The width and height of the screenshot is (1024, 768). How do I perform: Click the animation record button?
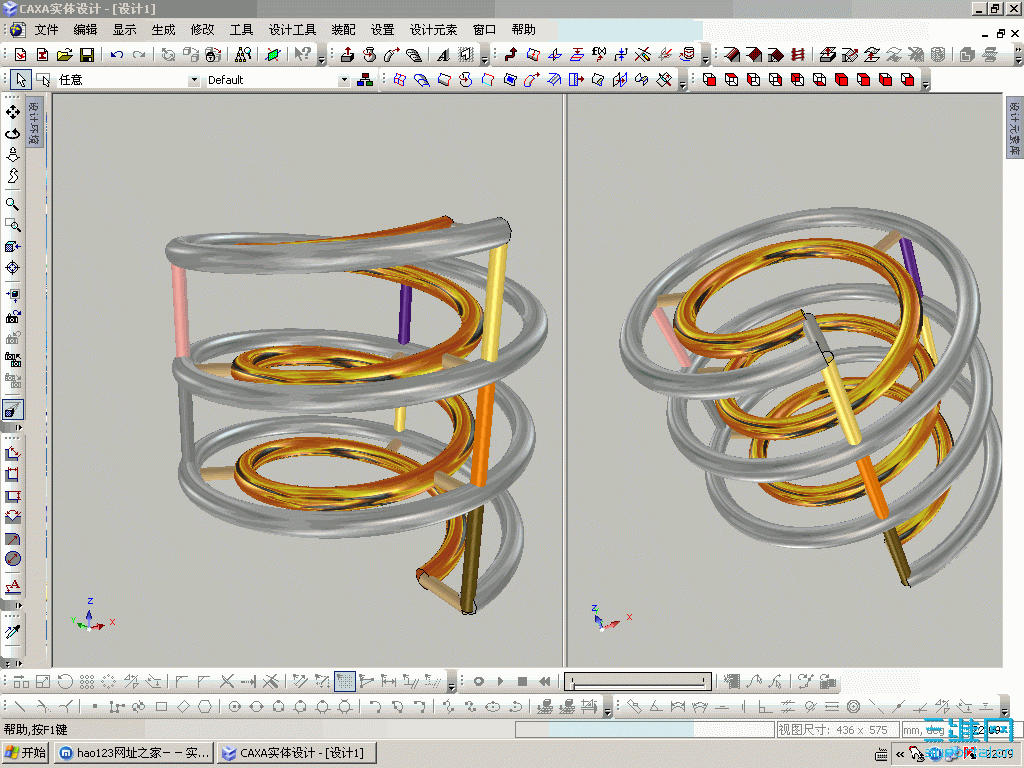[479, 682]
